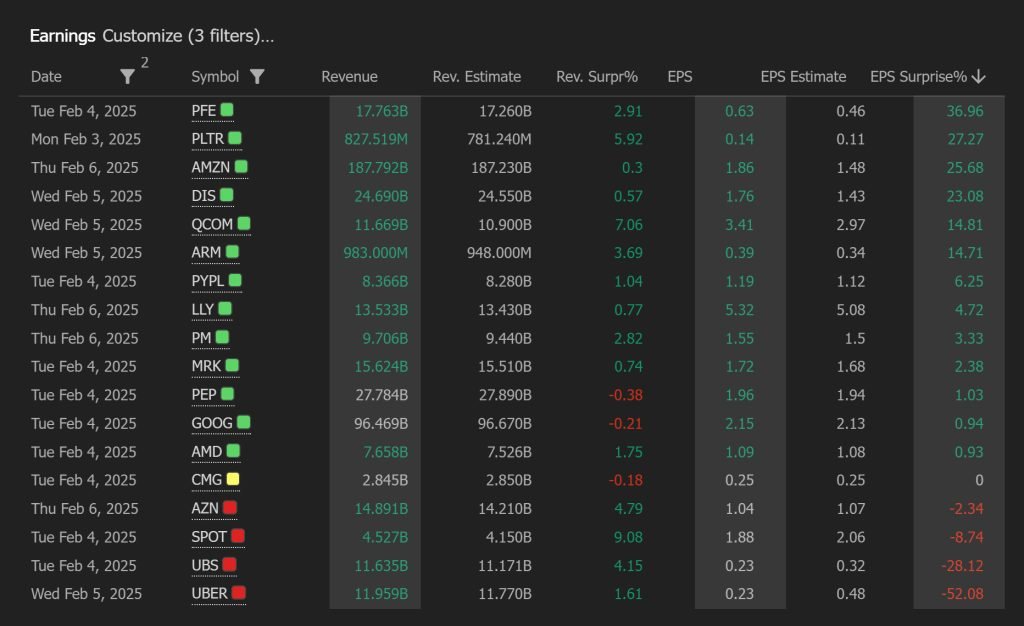
Task: Select QCOM EPS value 3.41
Action: click(739, 225)
